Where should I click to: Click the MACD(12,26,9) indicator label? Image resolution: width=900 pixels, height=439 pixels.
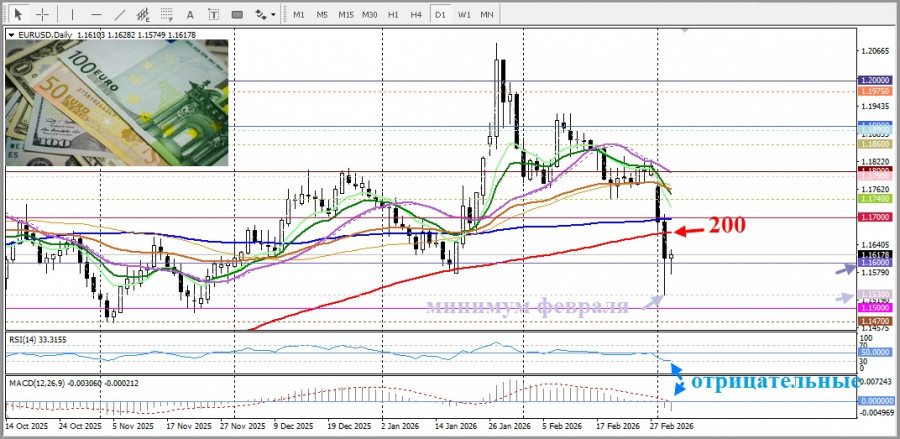click(73, 383)
